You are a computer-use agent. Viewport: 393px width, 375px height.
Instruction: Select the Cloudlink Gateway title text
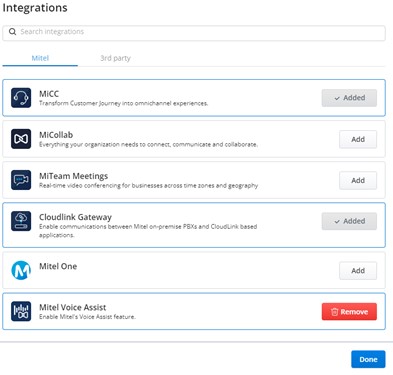tap(75, 217)
